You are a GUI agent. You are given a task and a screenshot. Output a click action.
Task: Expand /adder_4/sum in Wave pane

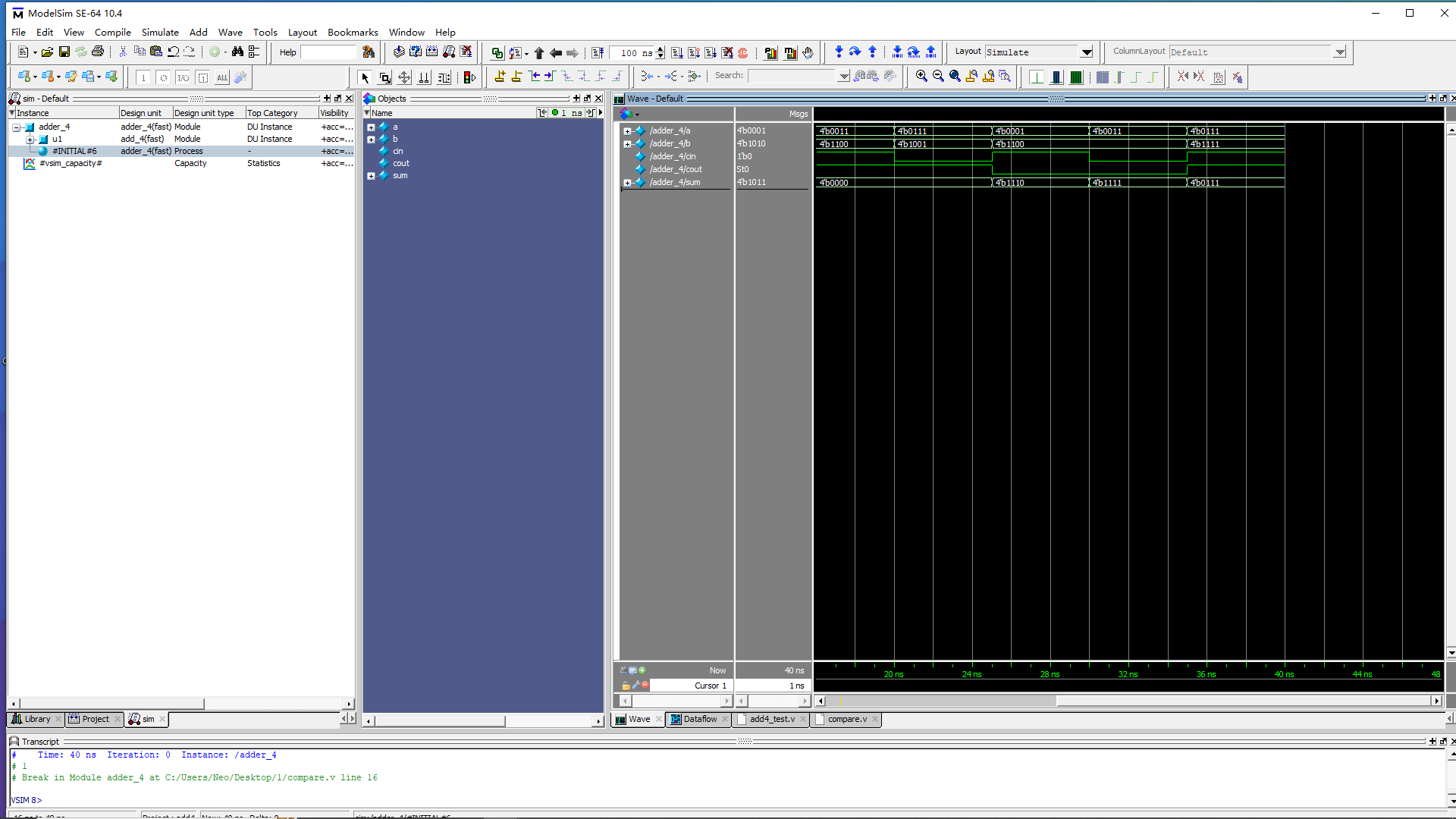click(627, 183)
